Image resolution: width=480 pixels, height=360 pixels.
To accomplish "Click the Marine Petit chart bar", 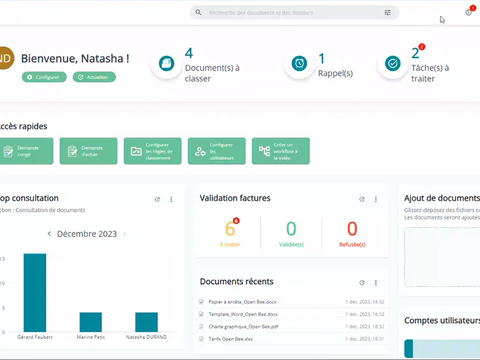I will point(91,322).
